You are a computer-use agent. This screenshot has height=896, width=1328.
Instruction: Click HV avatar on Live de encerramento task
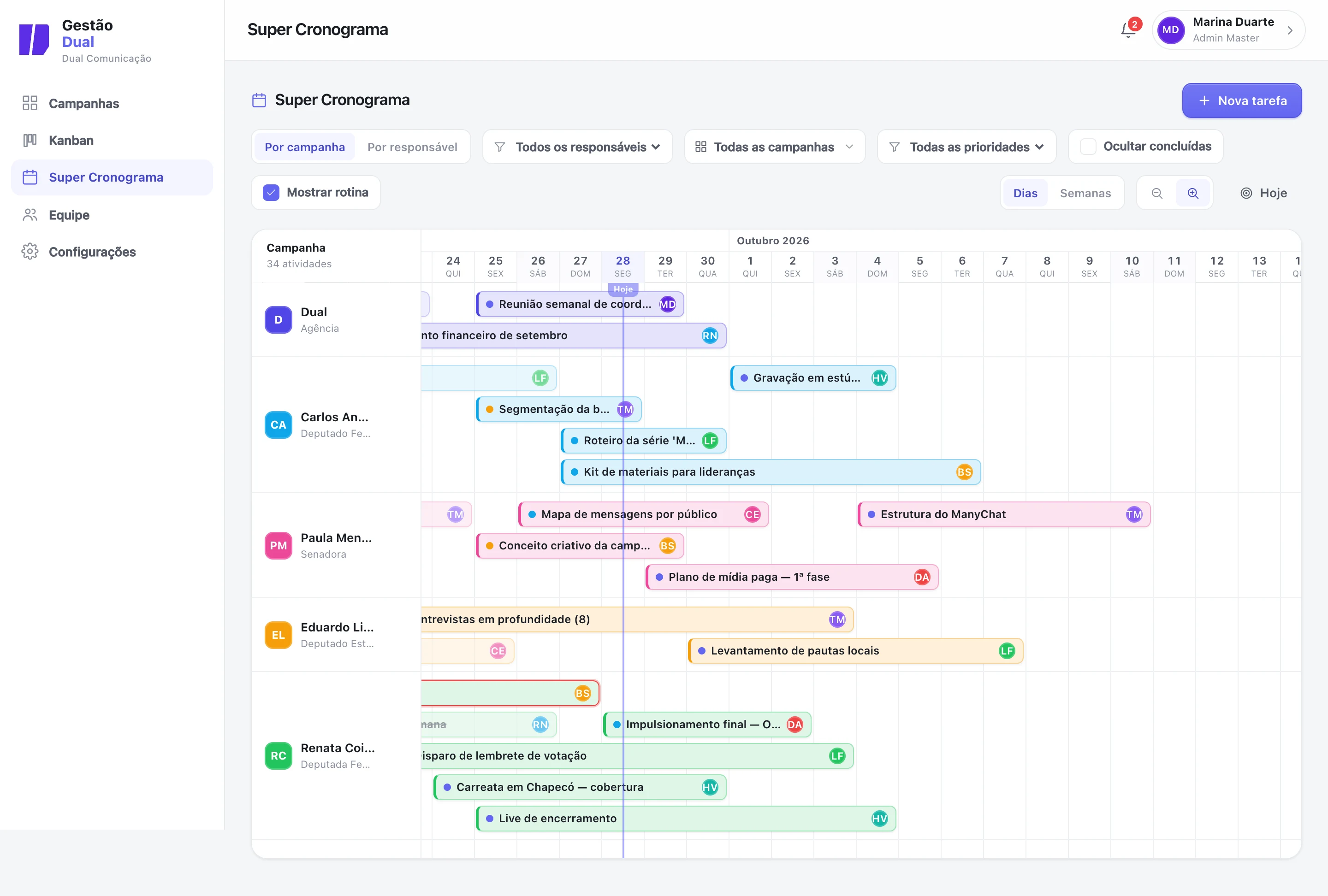tap(879, 819)
